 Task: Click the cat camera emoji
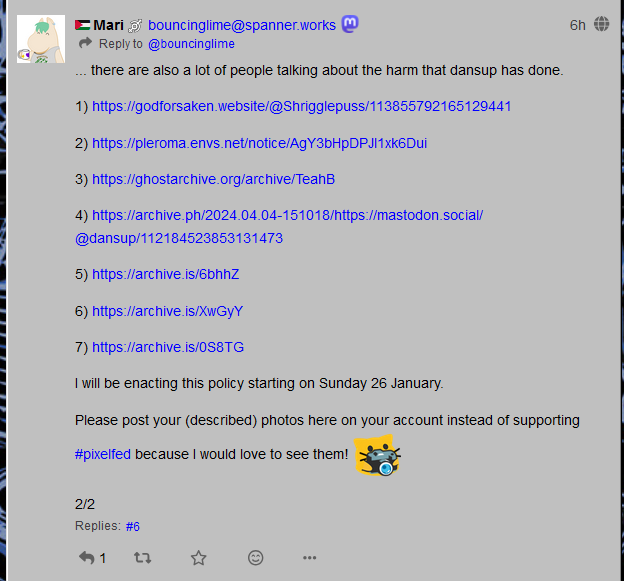377,455
